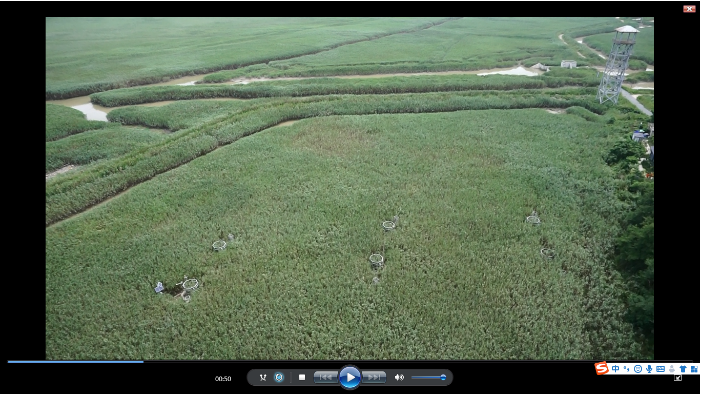
Task: Adjust the volume slider
Action: pyautogui.click(x=429, y=377)
